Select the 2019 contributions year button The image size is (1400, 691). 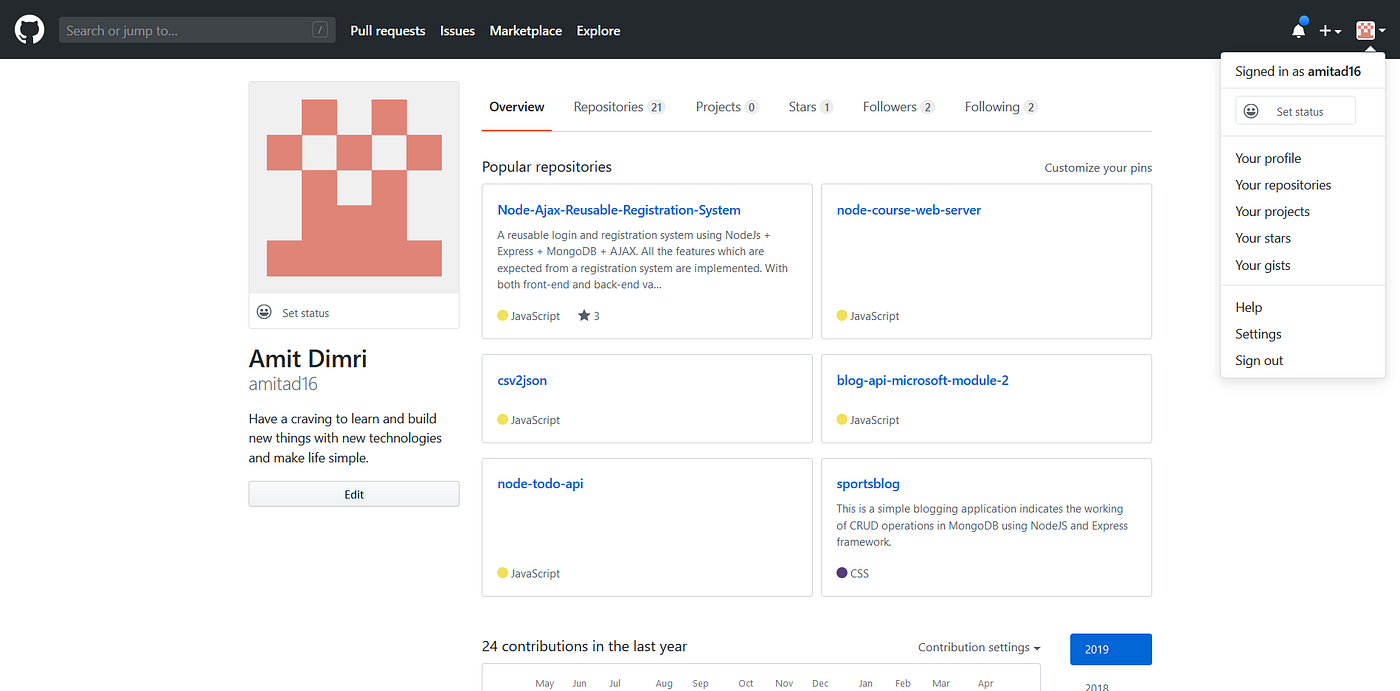1110,648
